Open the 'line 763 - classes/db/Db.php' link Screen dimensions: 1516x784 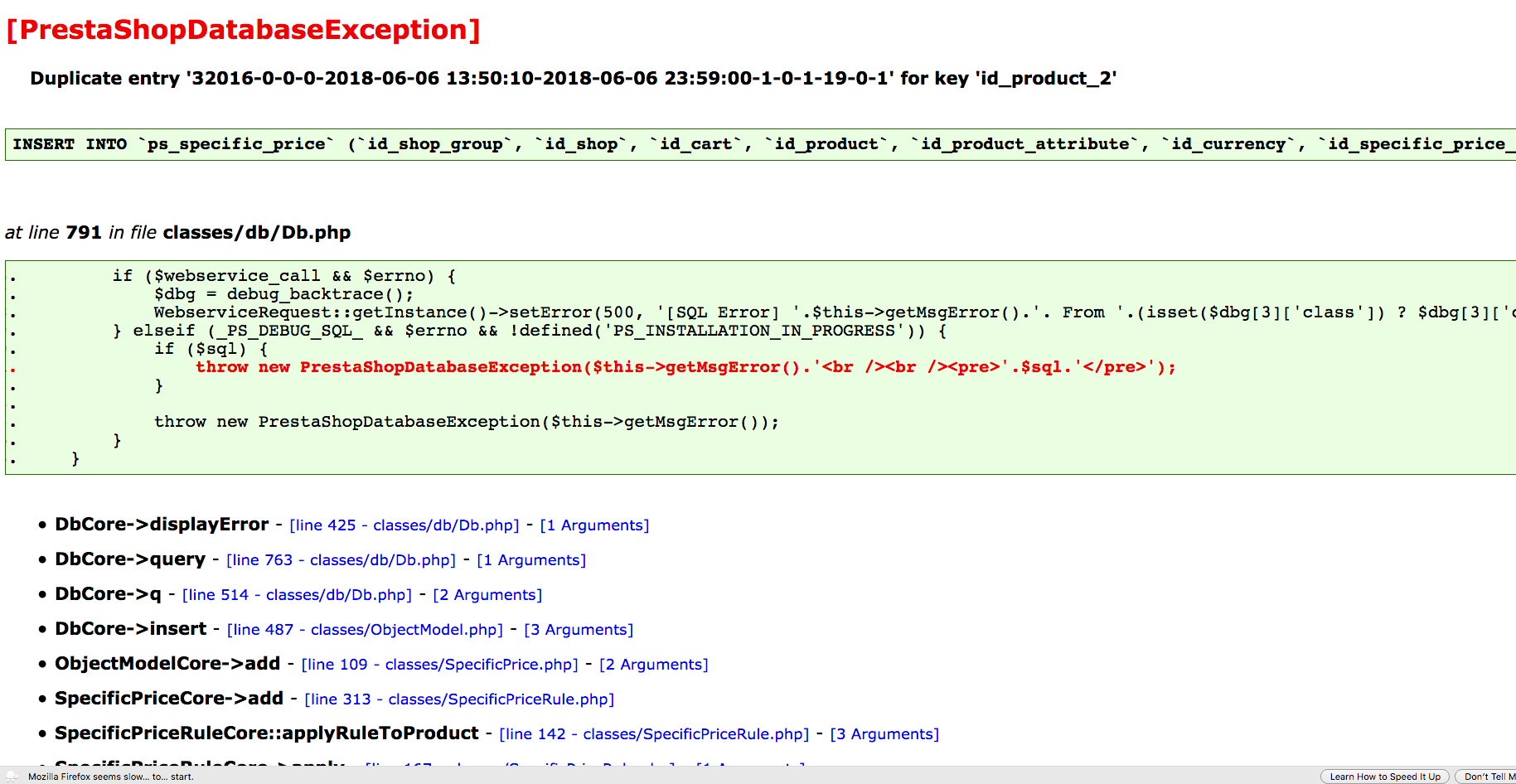(341, 560)
